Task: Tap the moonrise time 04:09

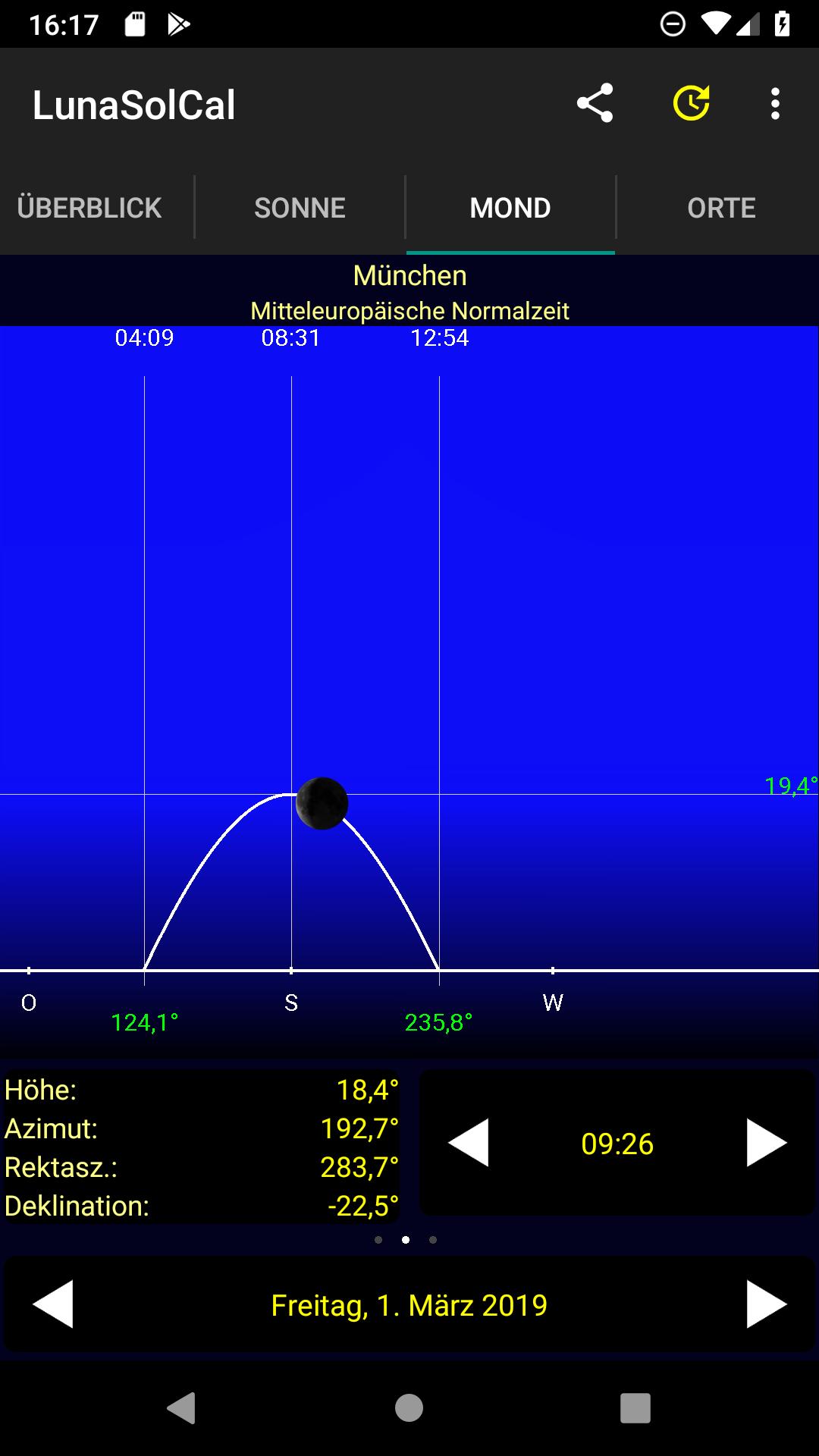Action: point(144,337)
